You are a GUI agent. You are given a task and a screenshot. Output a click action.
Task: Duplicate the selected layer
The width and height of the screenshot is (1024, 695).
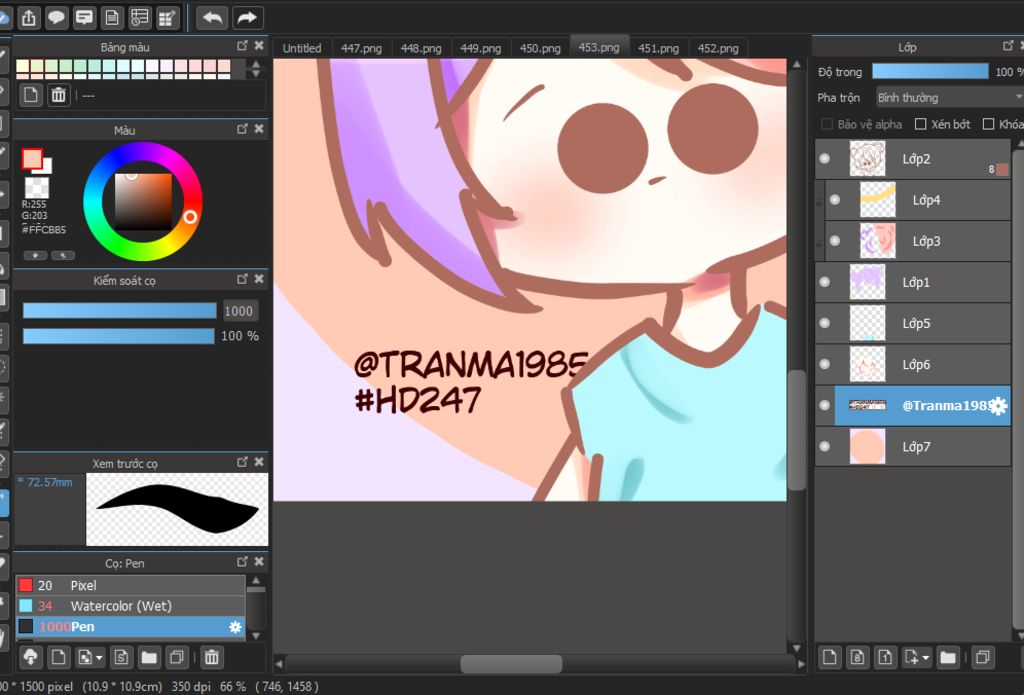click(982, 656)
